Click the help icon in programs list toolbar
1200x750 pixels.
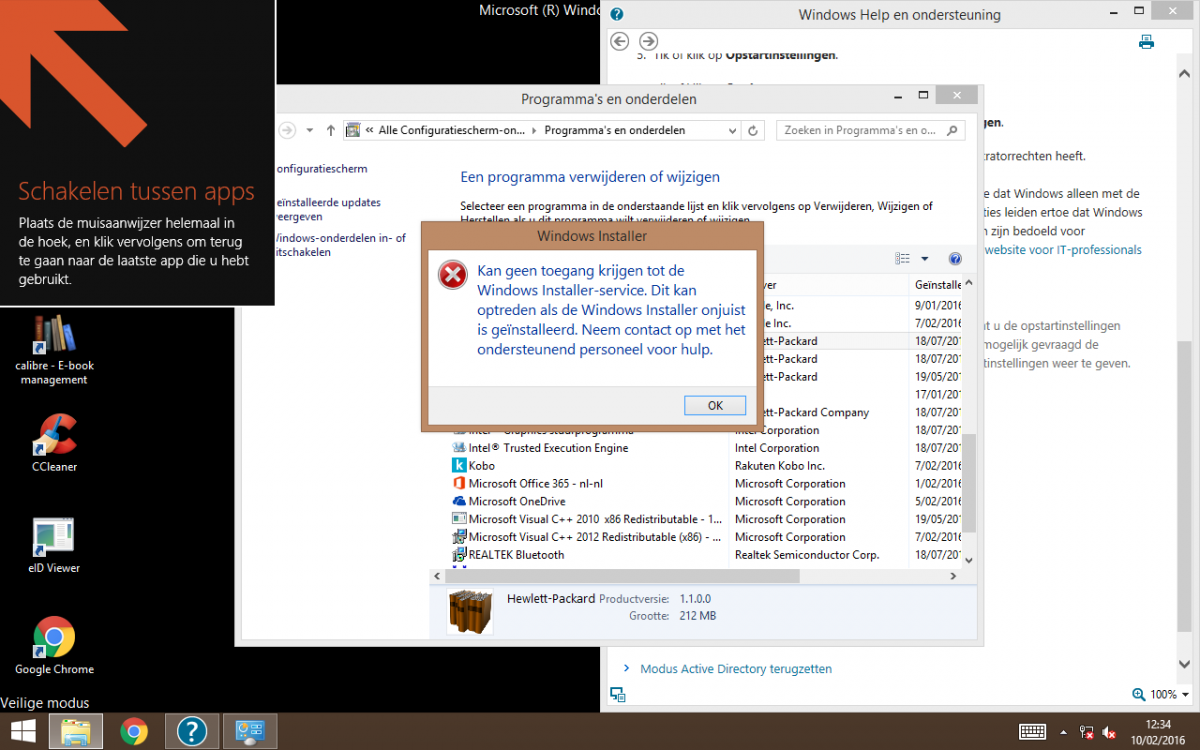click(955, 258)
